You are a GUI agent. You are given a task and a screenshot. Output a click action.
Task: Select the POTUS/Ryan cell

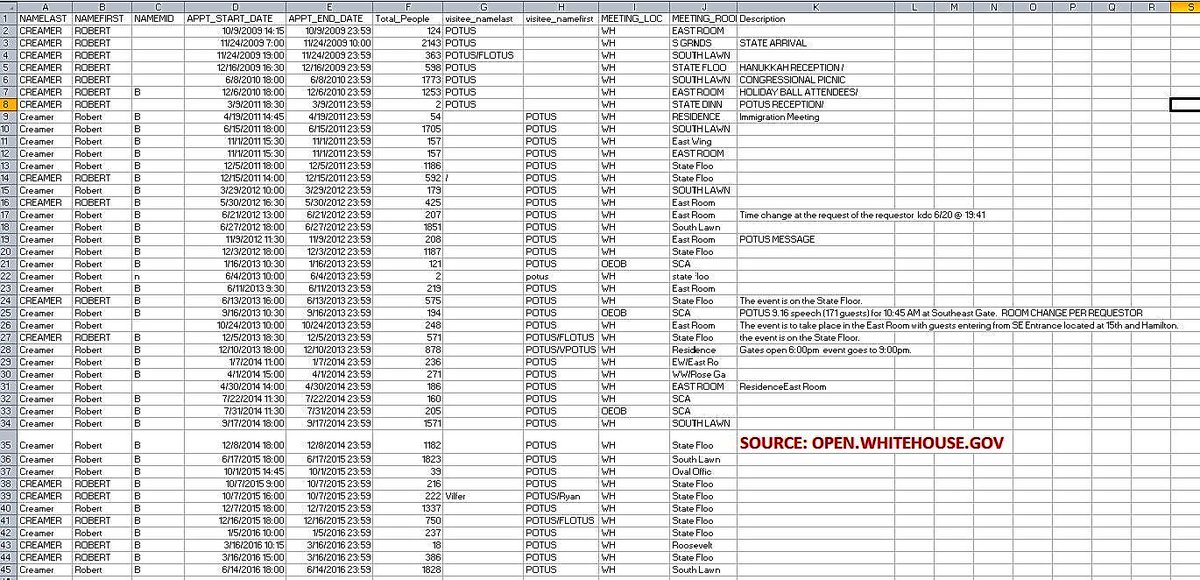tap(560, 496)
